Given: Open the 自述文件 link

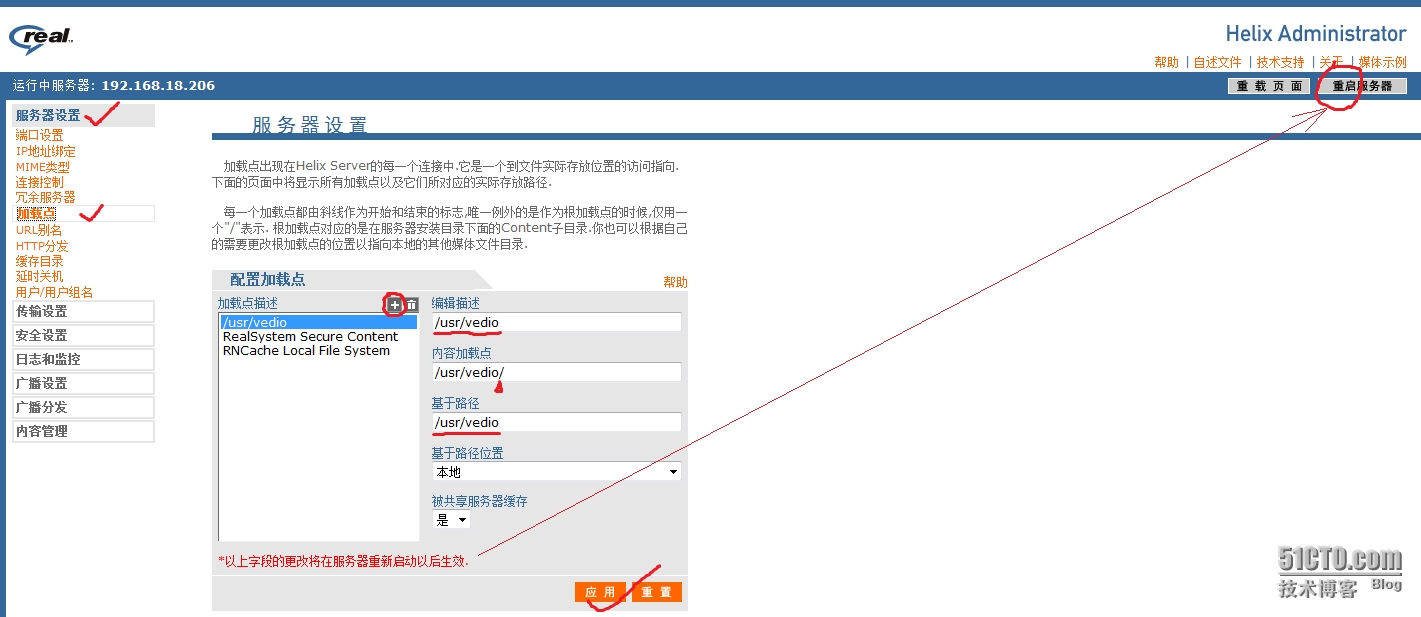Looking at the screenshot, I should point(1217,62).
